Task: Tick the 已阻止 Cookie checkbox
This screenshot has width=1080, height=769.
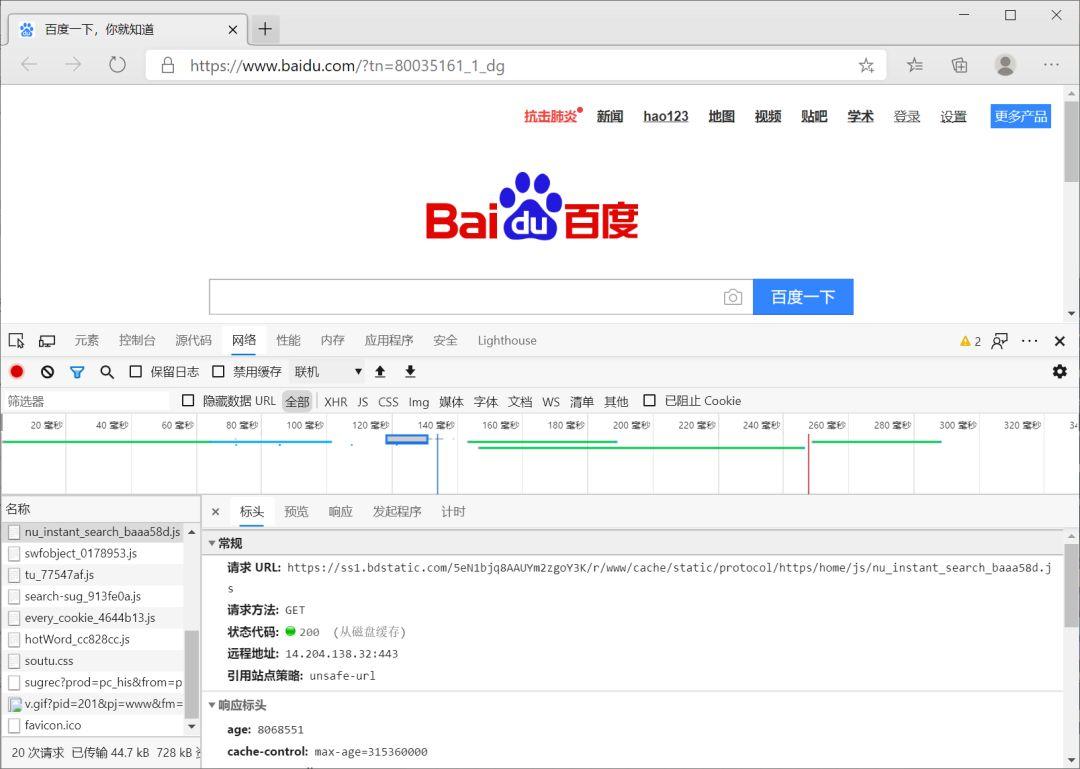Action: [649, 400]
